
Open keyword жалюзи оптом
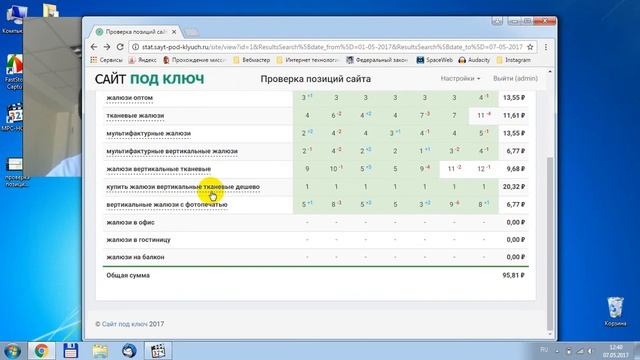point(129,98)
